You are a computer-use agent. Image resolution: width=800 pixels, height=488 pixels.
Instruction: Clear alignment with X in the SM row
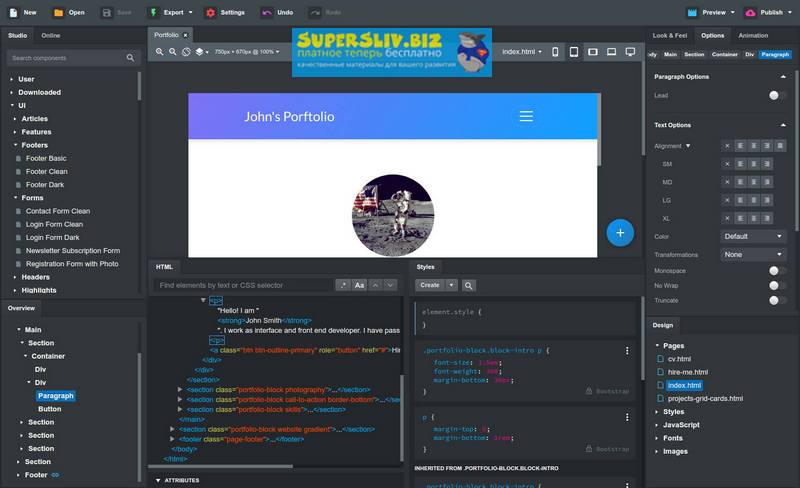[x=727, y=164]
